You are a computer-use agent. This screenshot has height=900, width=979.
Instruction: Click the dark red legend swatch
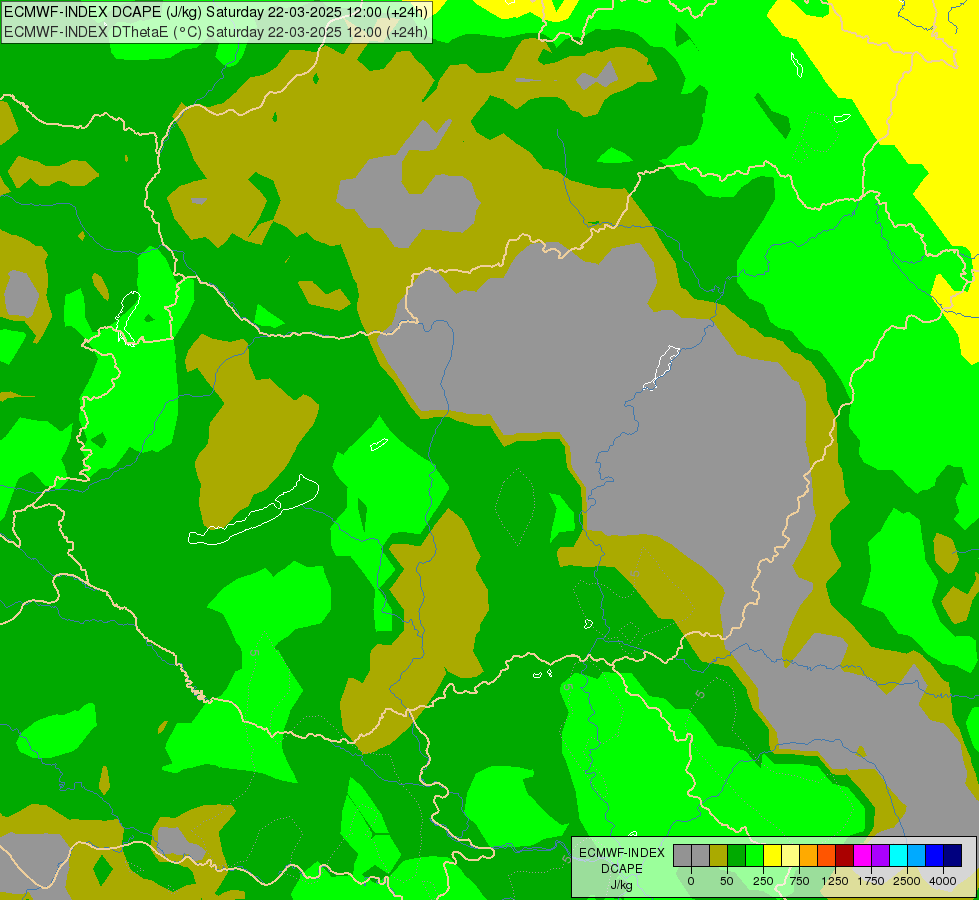coord(844,856)
